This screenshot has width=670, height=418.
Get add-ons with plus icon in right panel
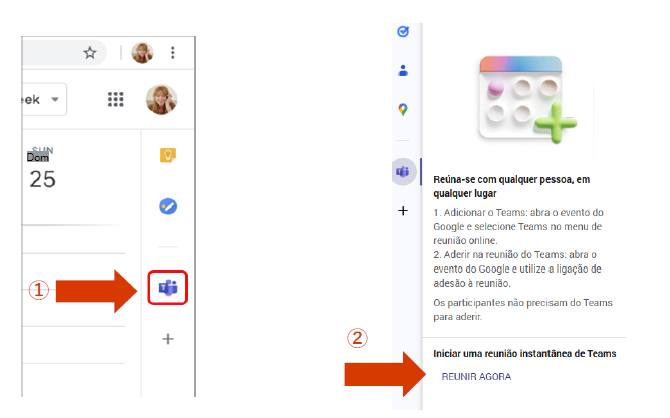403,211
